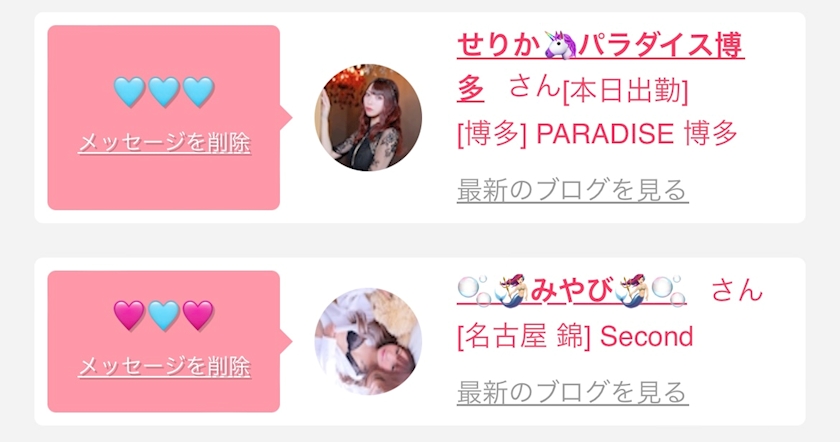Click the bubbles emoji ending みやび's name
This screenshot has width=840, height=442.
[x=670, y=290]
